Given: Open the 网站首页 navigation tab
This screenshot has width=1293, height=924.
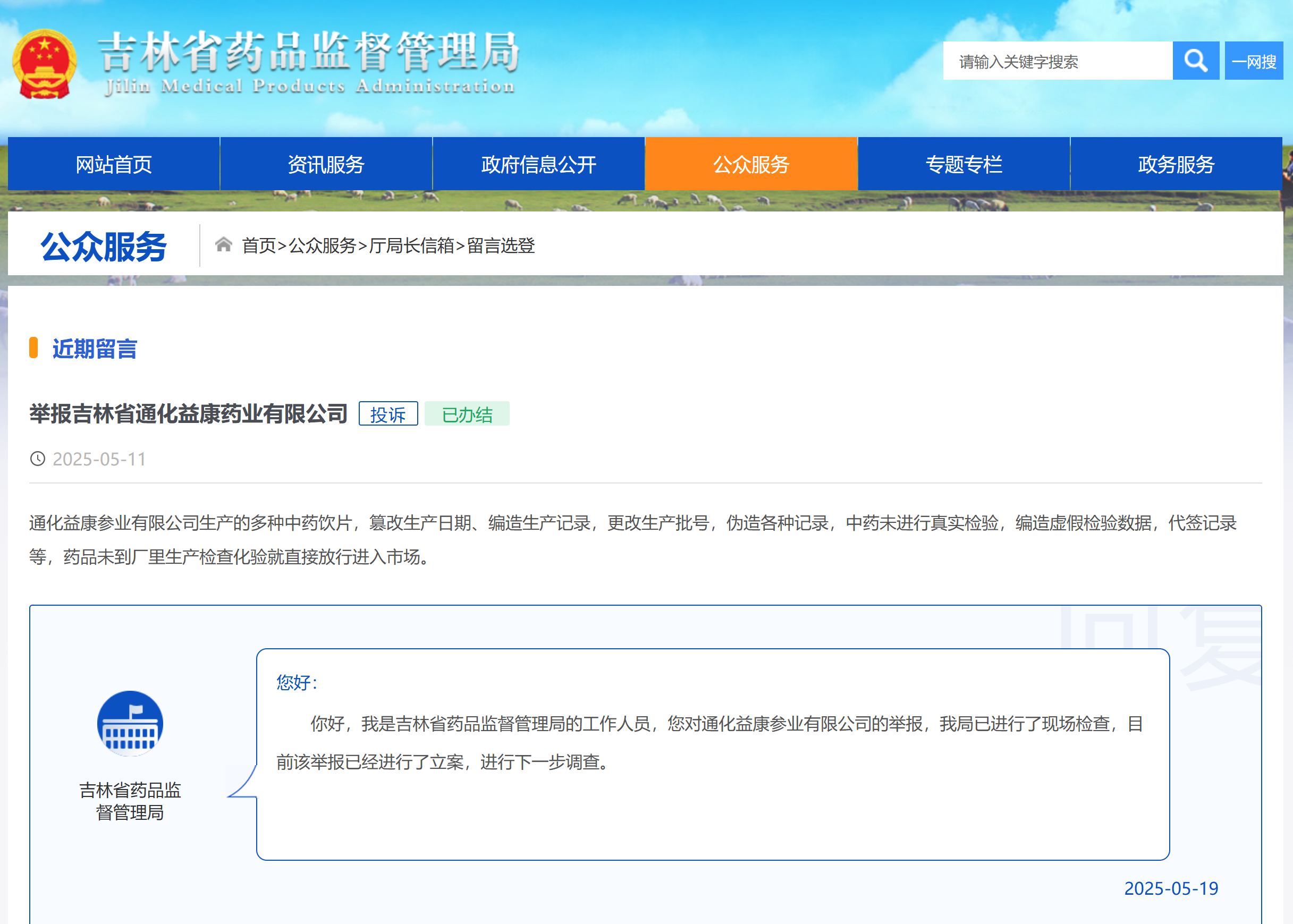Looking at the screenshot, I should [114, 164].
